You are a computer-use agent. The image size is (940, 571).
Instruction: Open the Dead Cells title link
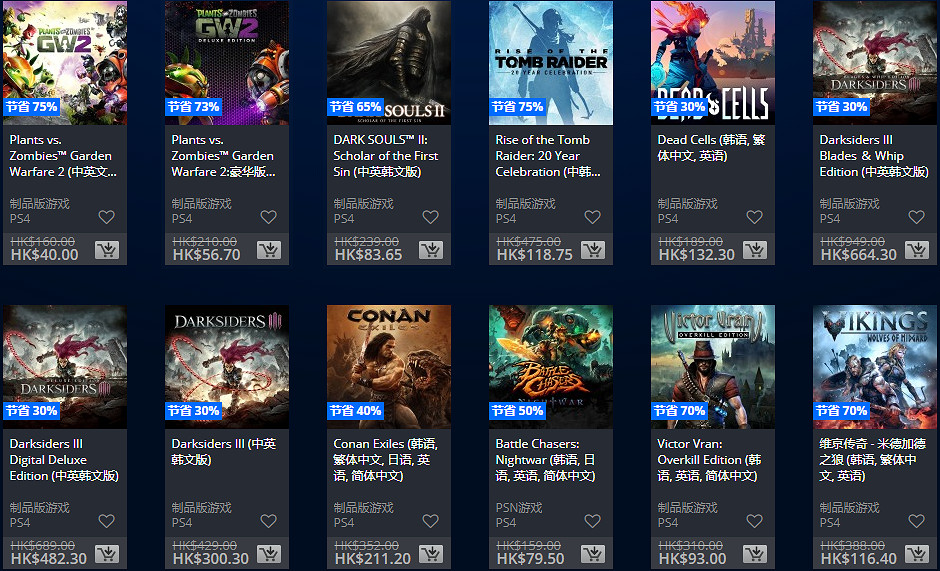711,148
